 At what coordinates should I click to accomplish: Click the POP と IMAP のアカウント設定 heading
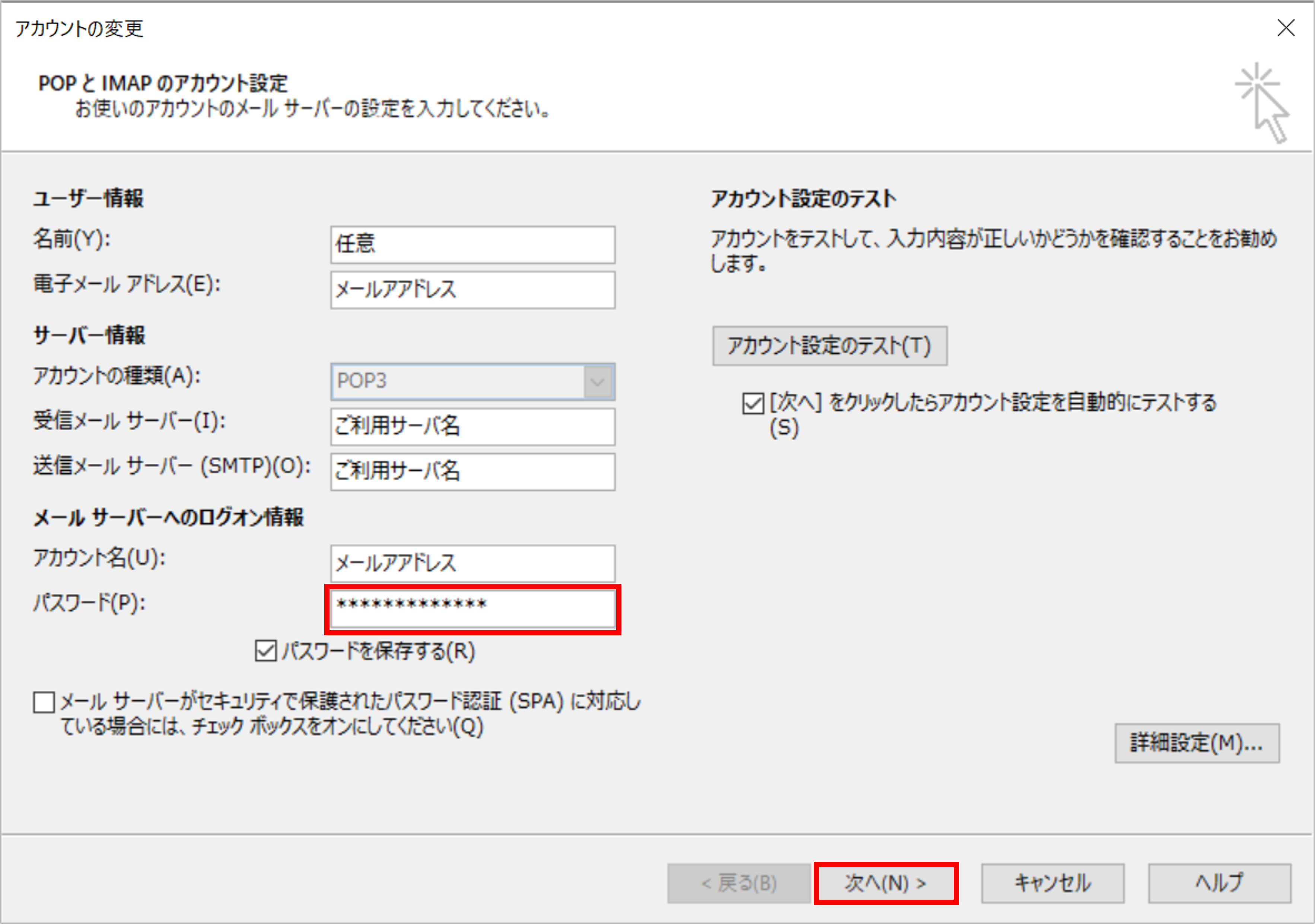point(163,84)
